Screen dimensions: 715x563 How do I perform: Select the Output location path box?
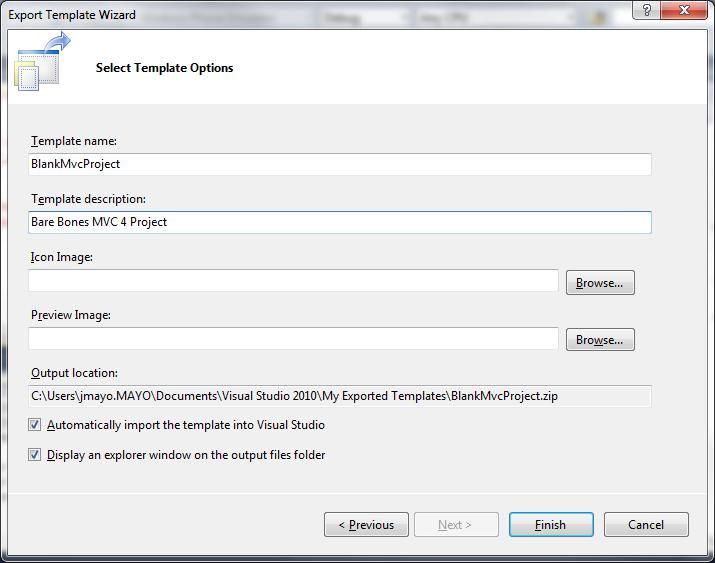tap(340, 396)
